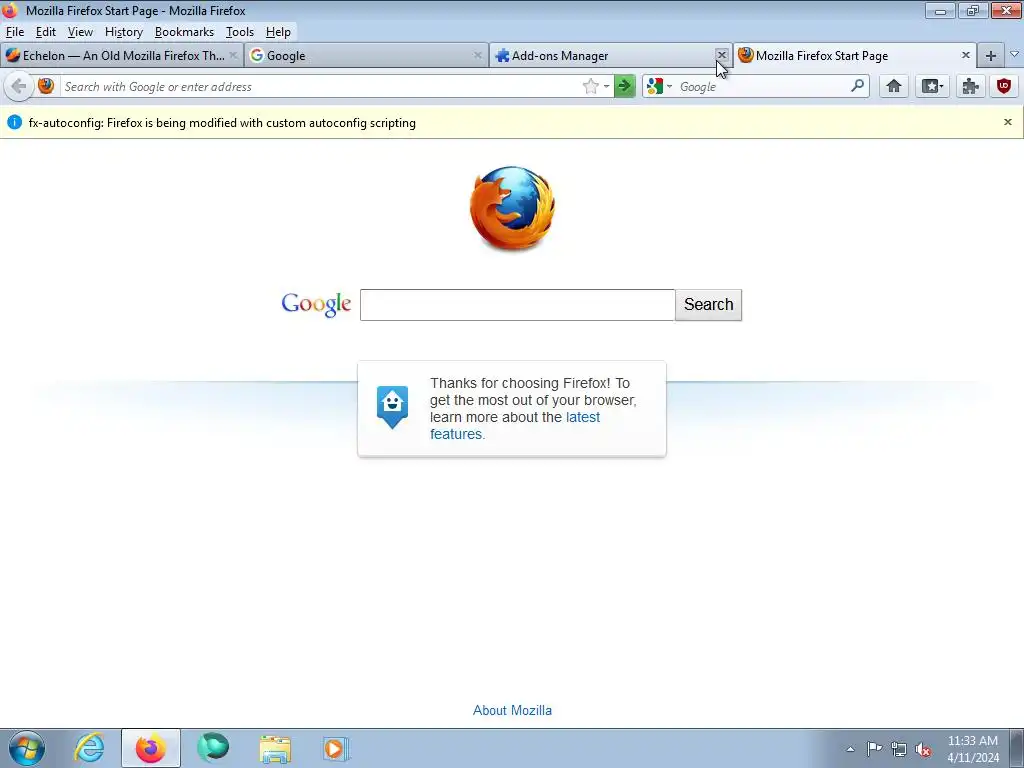Image resolution: width=1024 pixels, height=768 pixels.
Task: Click the Back navigation arrow button
Action: coord(19,86)
